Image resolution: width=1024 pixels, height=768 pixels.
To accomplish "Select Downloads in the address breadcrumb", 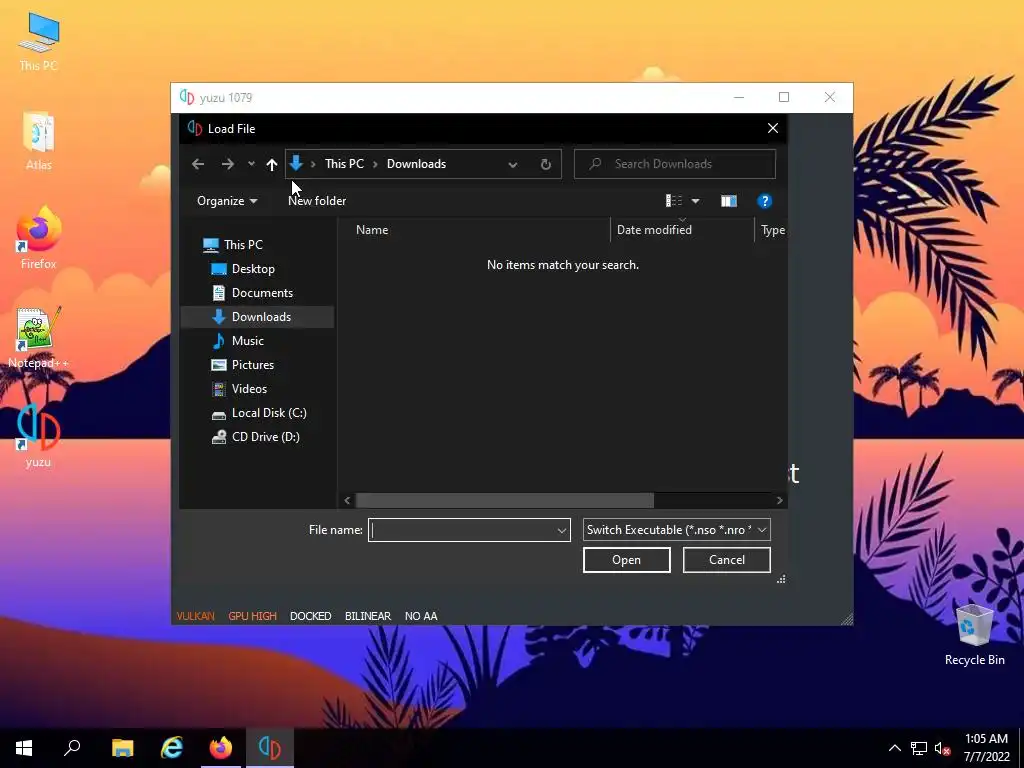I will point(416,164).
